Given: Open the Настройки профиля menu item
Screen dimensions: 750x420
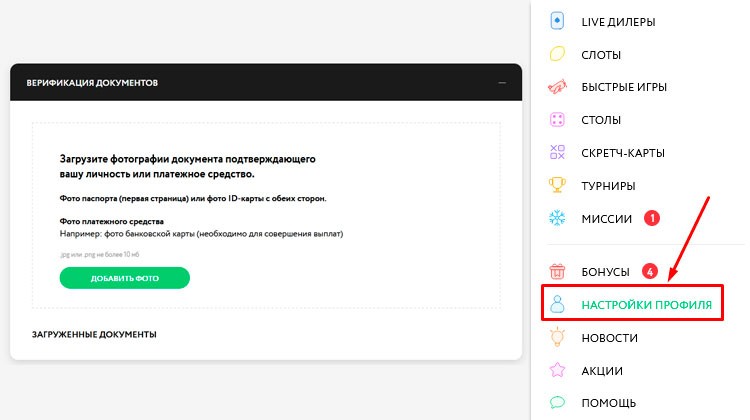Looking at the screenshot, I should (647, 305).
